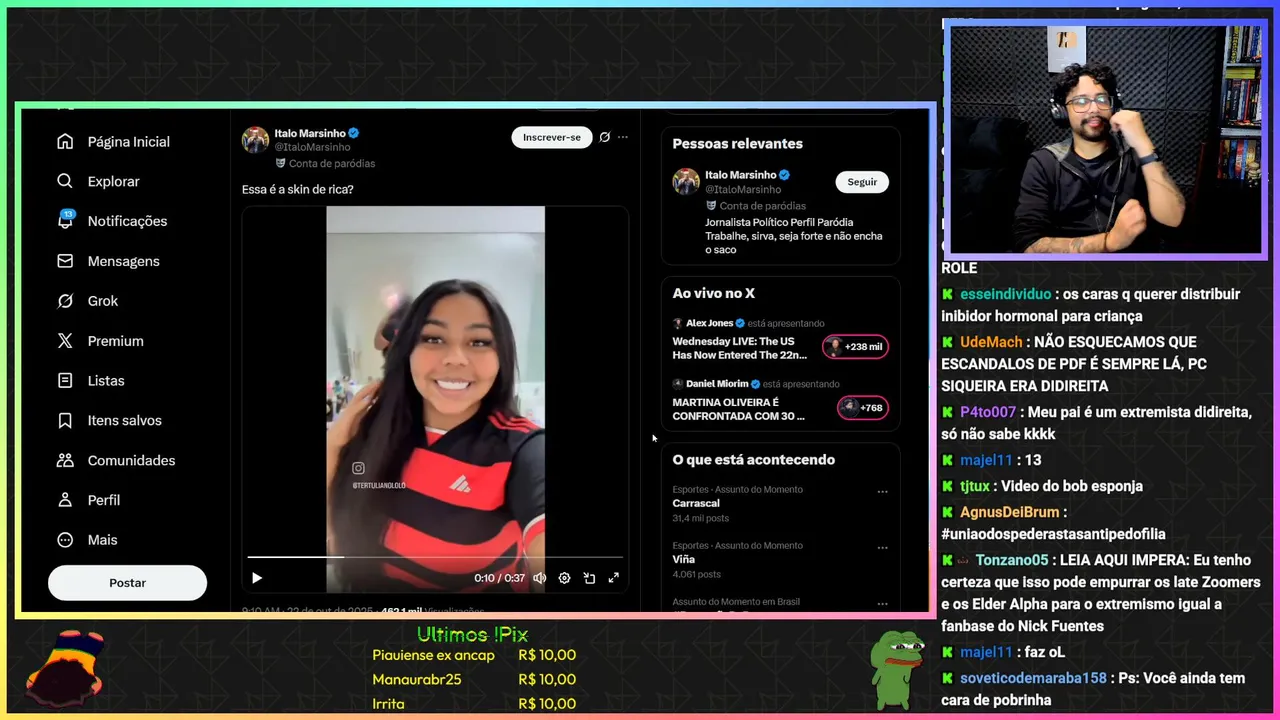Open Mais circle-dots icon
The height and width of the screenshot is (720, 1280).
[x=65, y=540]
